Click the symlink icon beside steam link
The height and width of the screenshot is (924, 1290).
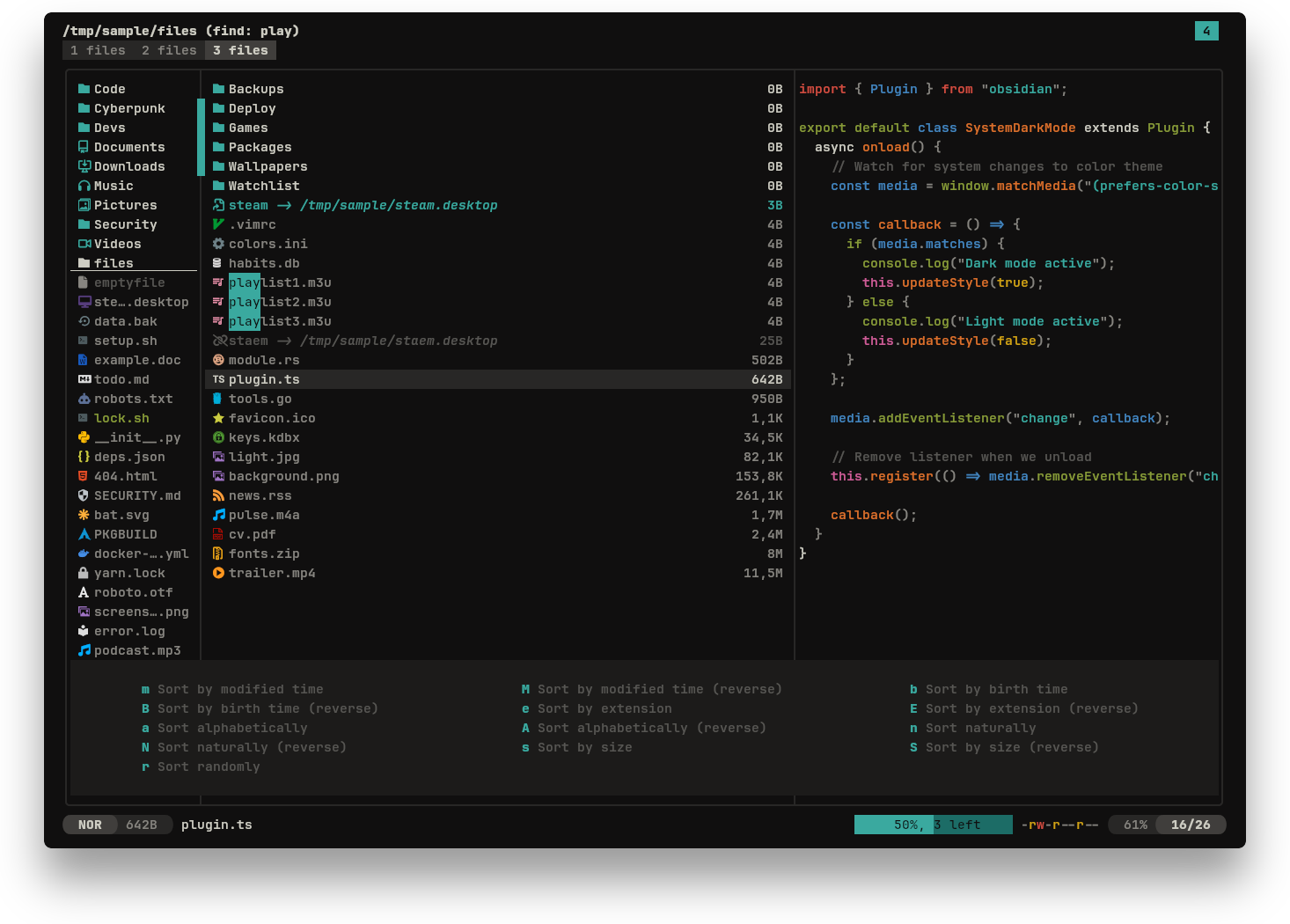click(x=218, y=205)
